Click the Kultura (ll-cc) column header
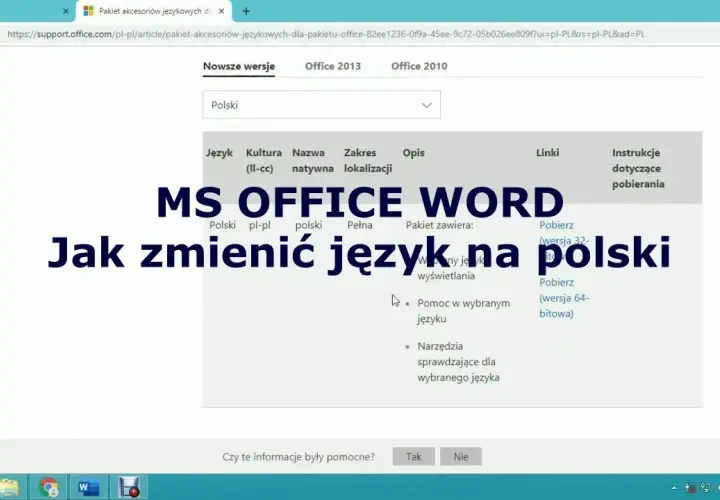The width and height of the screenshot is (720, 500). (264, 160)
